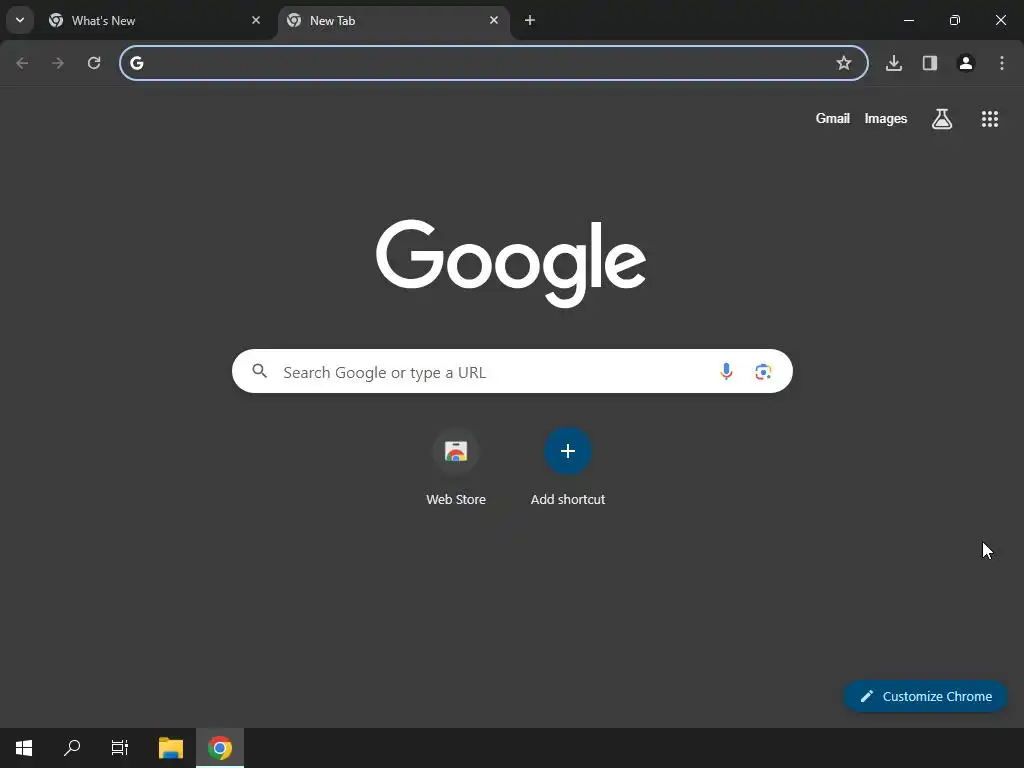Image resolution: width=1024 pixels, height=768 pixels.
Task: Go forward using the forward arrow
Action: coord(58,63)
